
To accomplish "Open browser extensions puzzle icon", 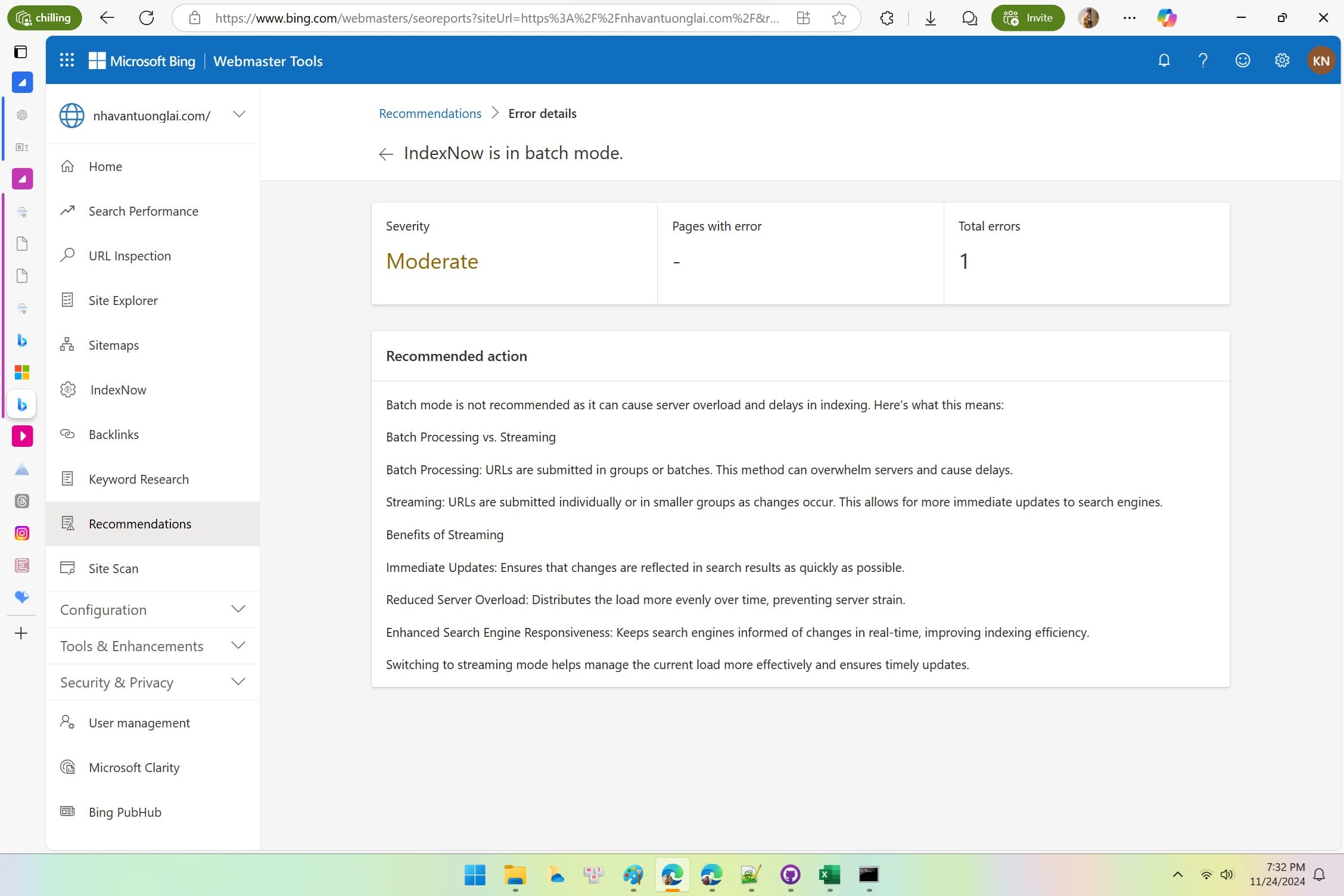I will pos(886,18).
